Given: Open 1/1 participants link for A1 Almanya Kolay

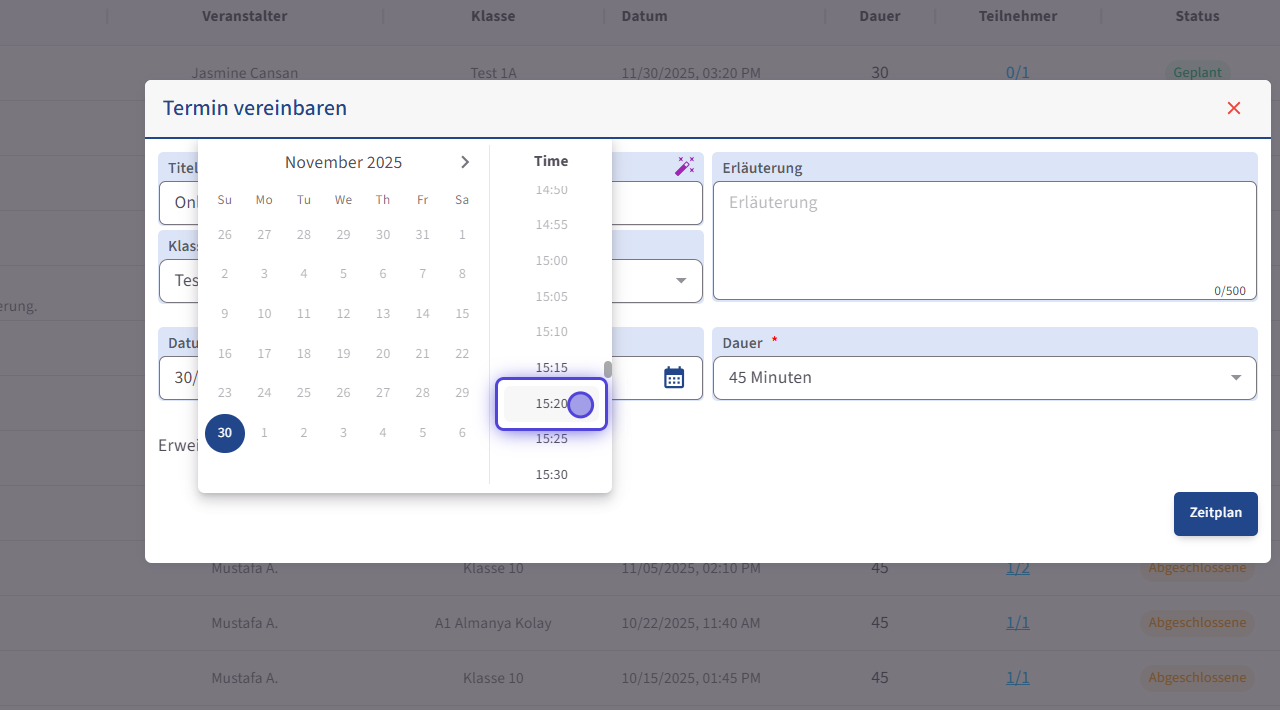Looking at the screenshot, I should point(1017,623).
